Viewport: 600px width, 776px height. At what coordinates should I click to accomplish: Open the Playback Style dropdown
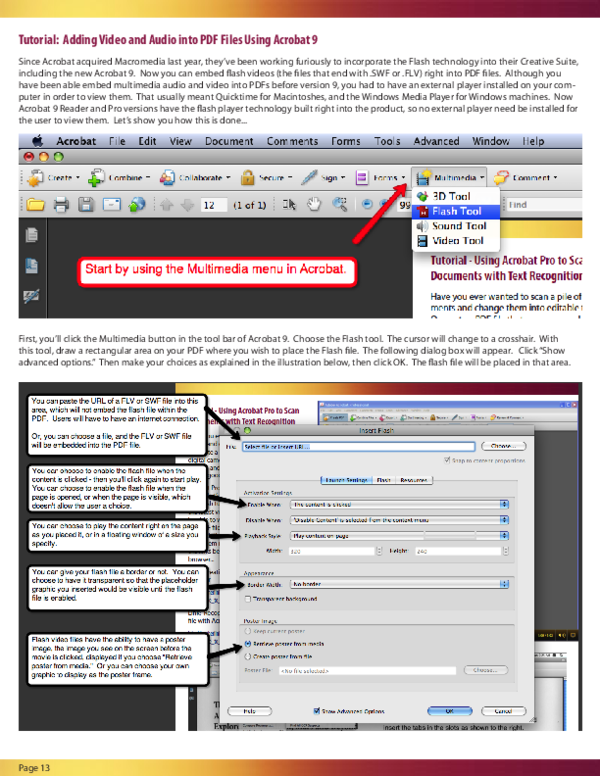point(400,535)
